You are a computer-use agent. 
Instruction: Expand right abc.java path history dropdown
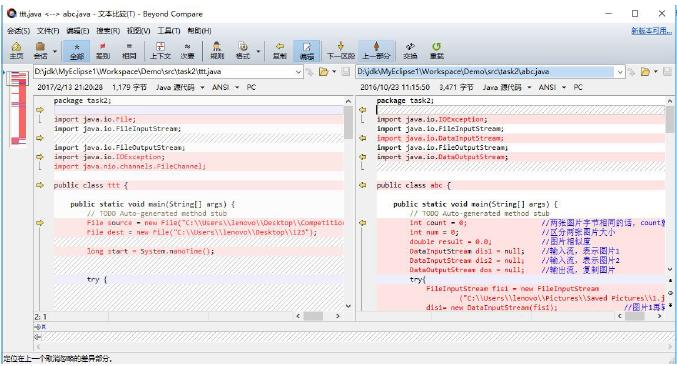point(620,72)
